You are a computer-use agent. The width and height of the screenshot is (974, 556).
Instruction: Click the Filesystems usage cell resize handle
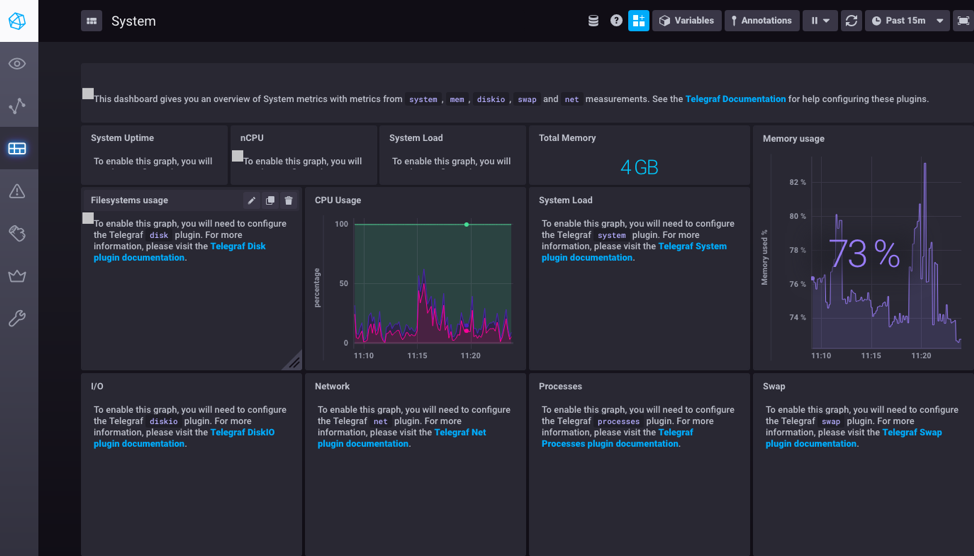click(x=293, y=361)
